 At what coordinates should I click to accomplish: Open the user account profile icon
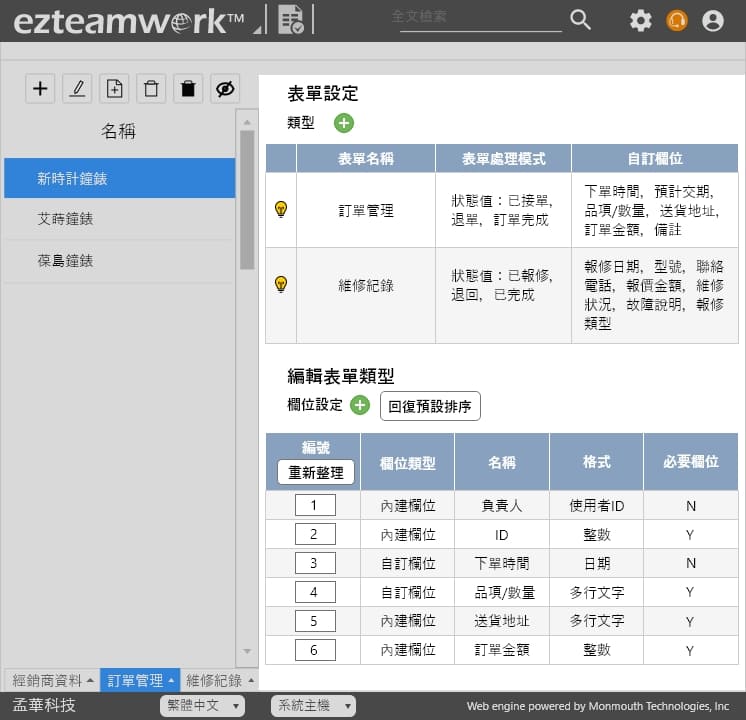713,20
